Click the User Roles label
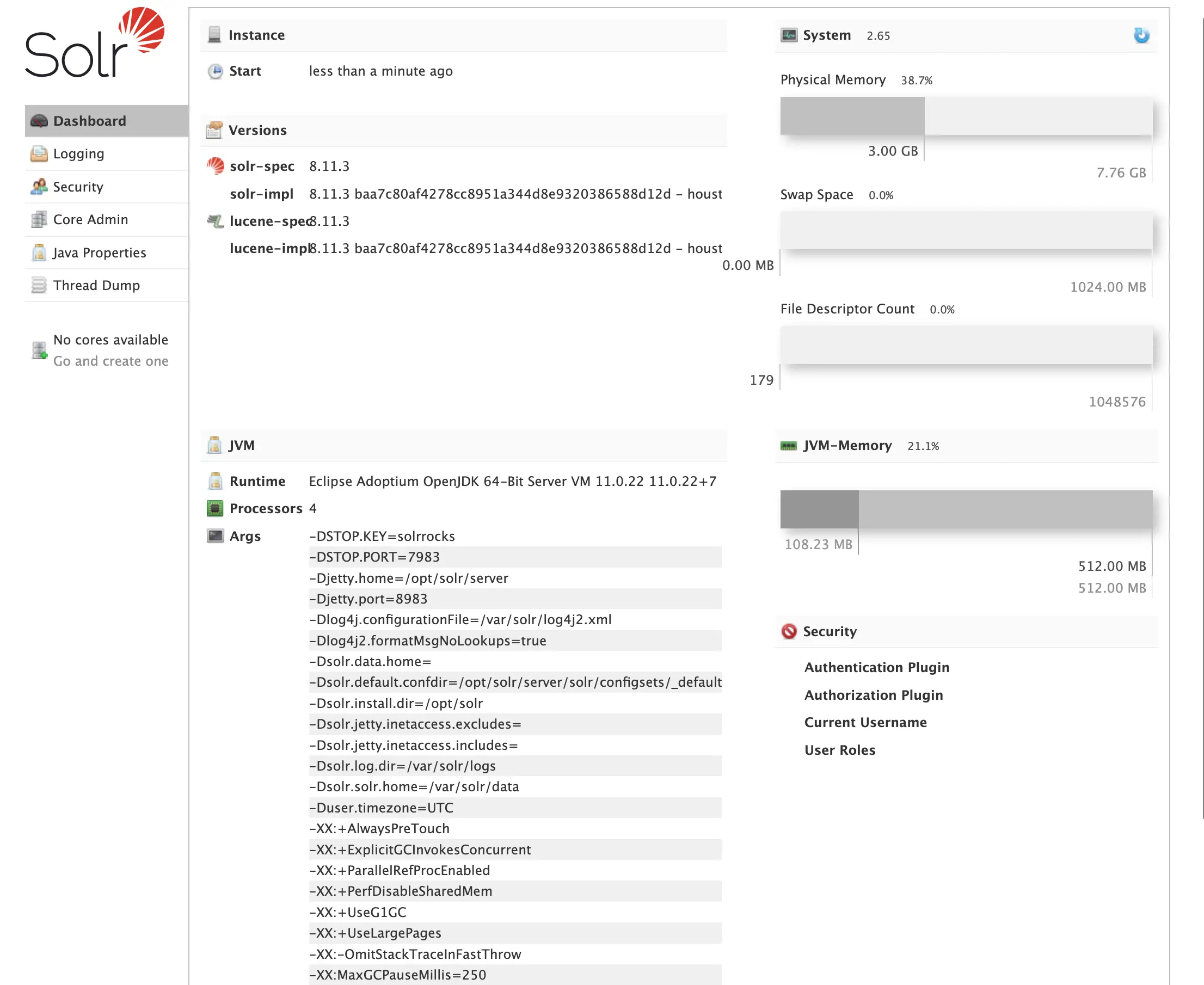1204x985 pixels. pyautogui.click(x=840, y=750)
